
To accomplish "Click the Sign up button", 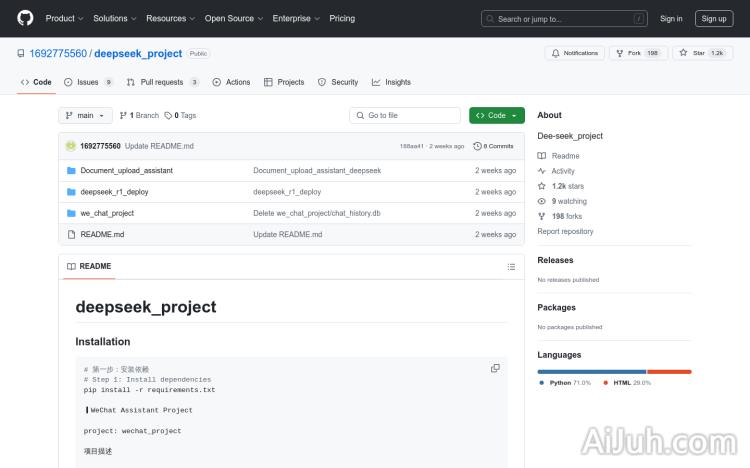I will click(714, 19).
